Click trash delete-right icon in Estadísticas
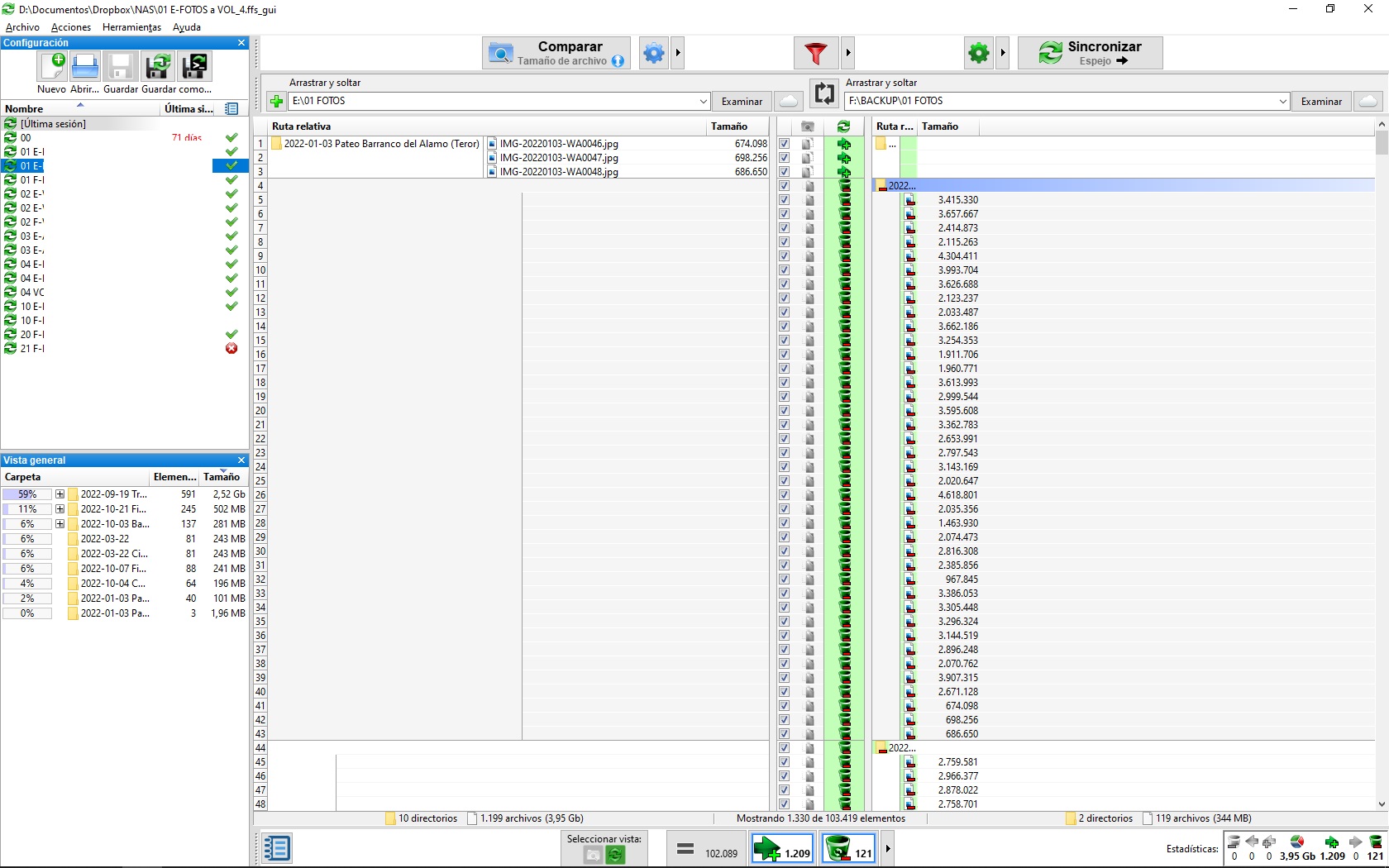This screenshot has height=868, width=1389. (x=1376, y=842)
